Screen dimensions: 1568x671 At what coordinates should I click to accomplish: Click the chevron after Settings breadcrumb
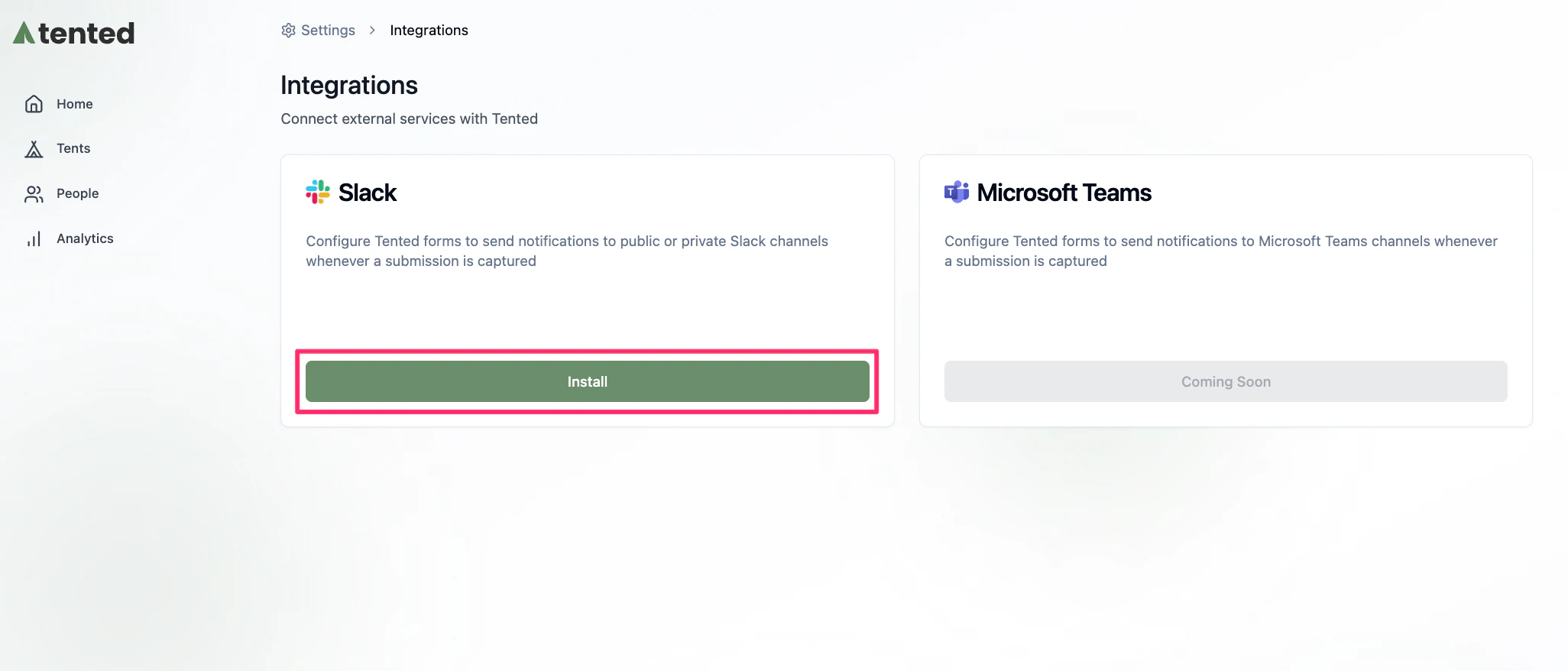(x=372, y=30)
